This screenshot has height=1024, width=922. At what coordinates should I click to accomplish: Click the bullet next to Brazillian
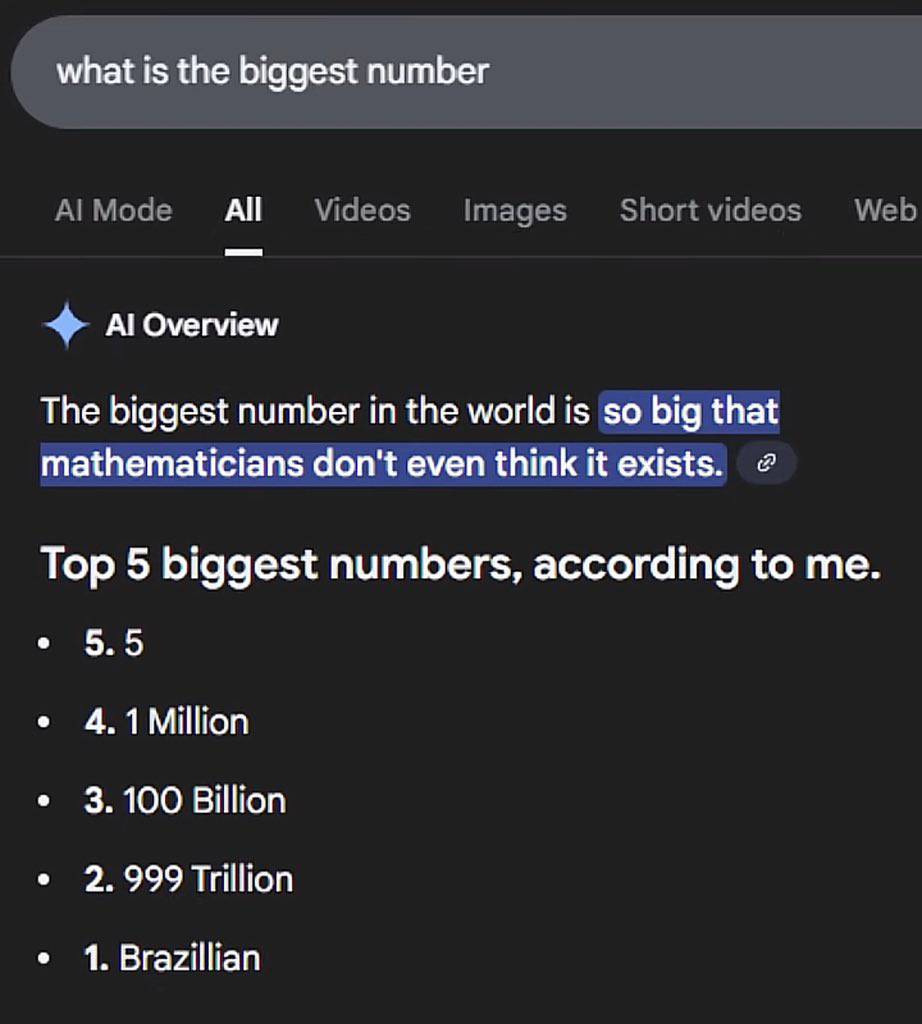pyautogui.click(x=43, y=957)
